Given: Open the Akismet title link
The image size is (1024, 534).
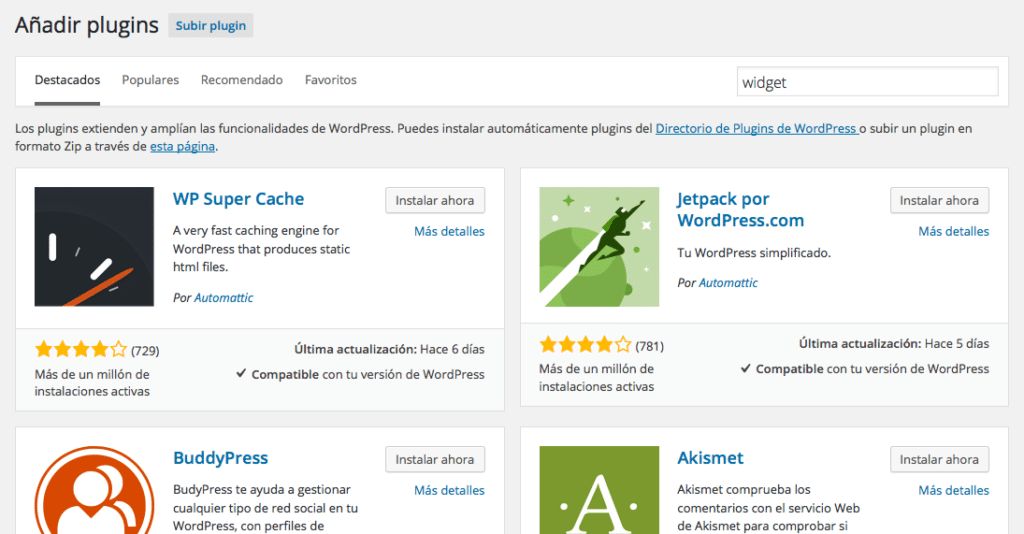Looking at the screenshot, I should coord(711,458).
